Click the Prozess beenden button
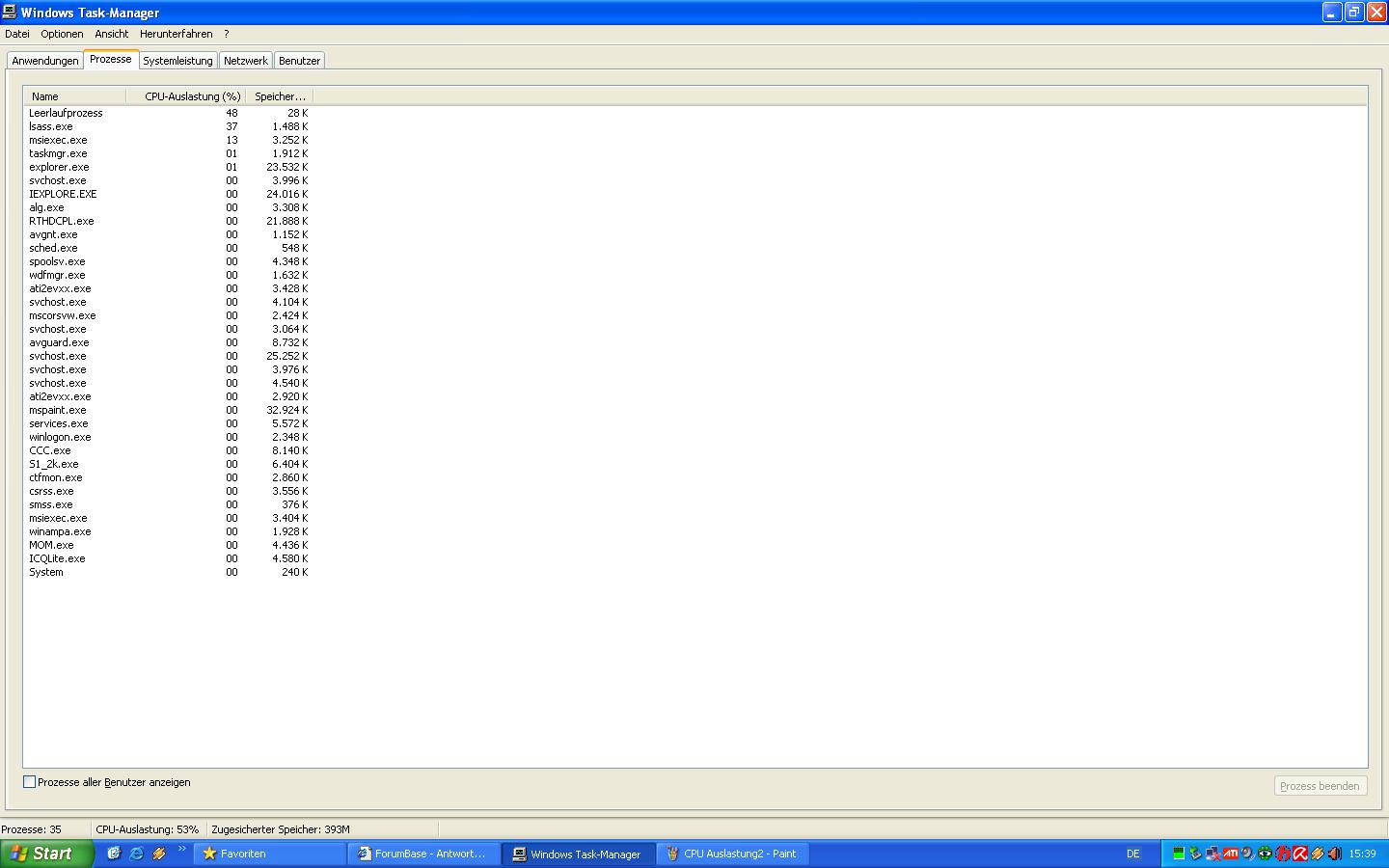Screen dimensions: 1389x868 coord(1320,786)
